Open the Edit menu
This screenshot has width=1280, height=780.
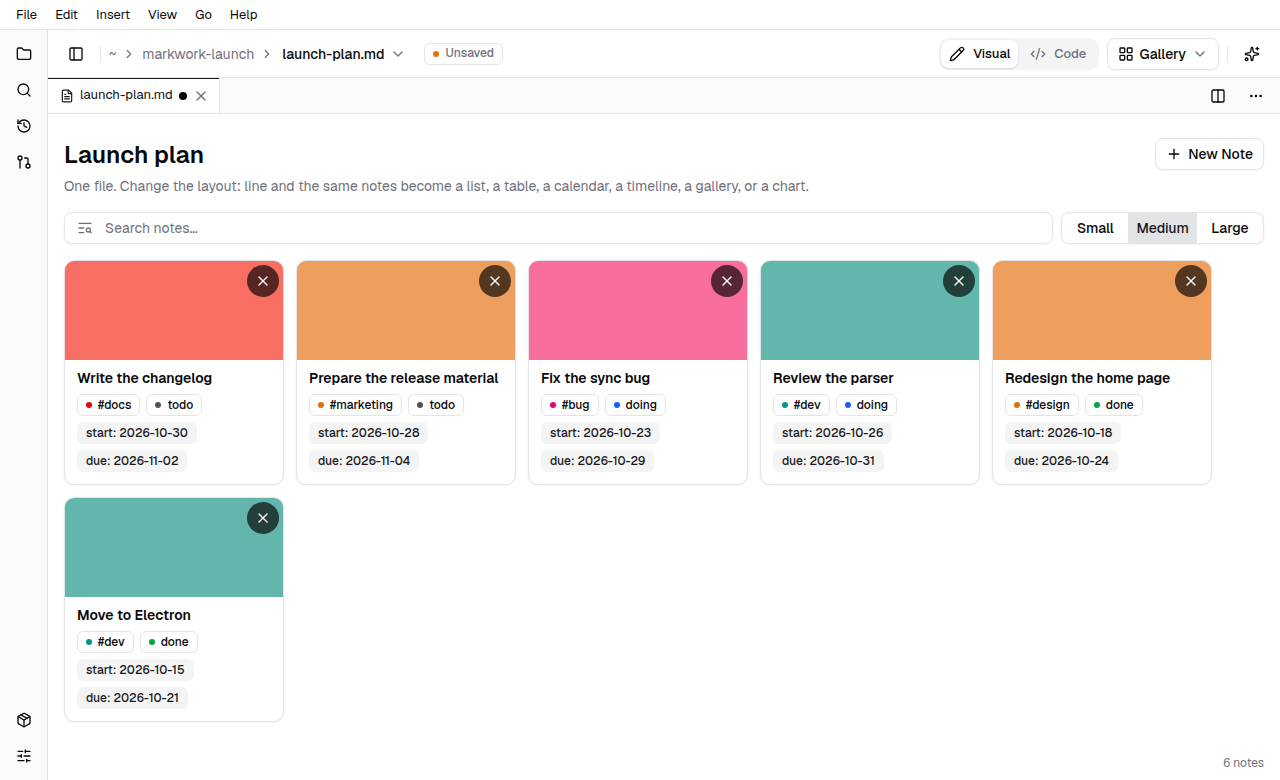pos(67,15)
